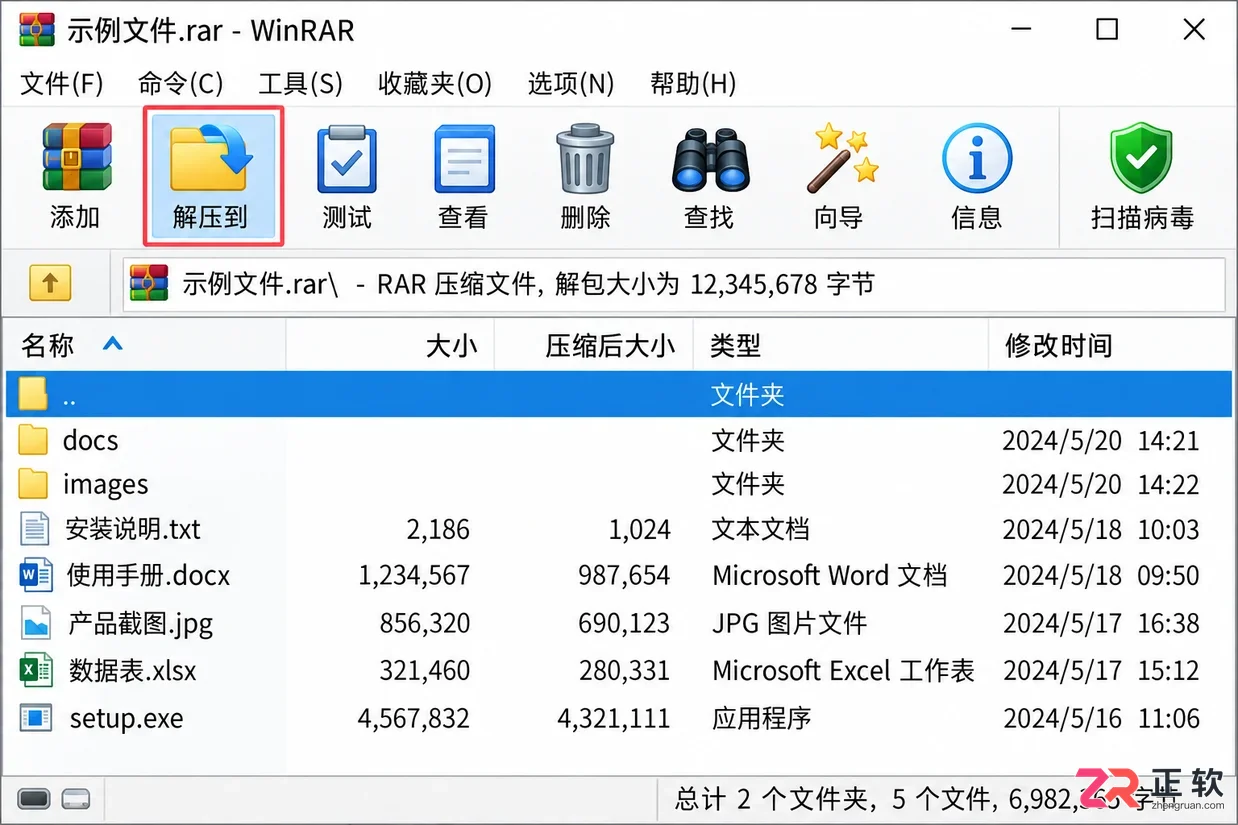Viewport: 1238px width, 825px height.
Task: Click compressed size 280,331
Action: click(x=624, y=671)
